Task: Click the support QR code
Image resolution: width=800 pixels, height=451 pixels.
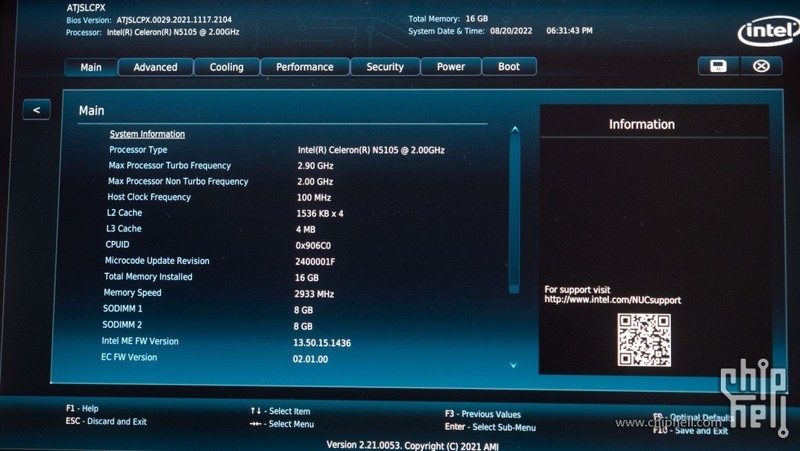Action: coord(644,340)
